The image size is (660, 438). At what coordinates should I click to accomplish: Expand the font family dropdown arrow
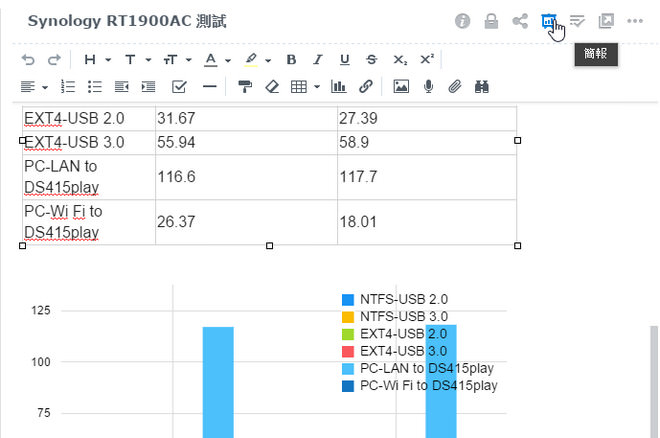(148, 60)
